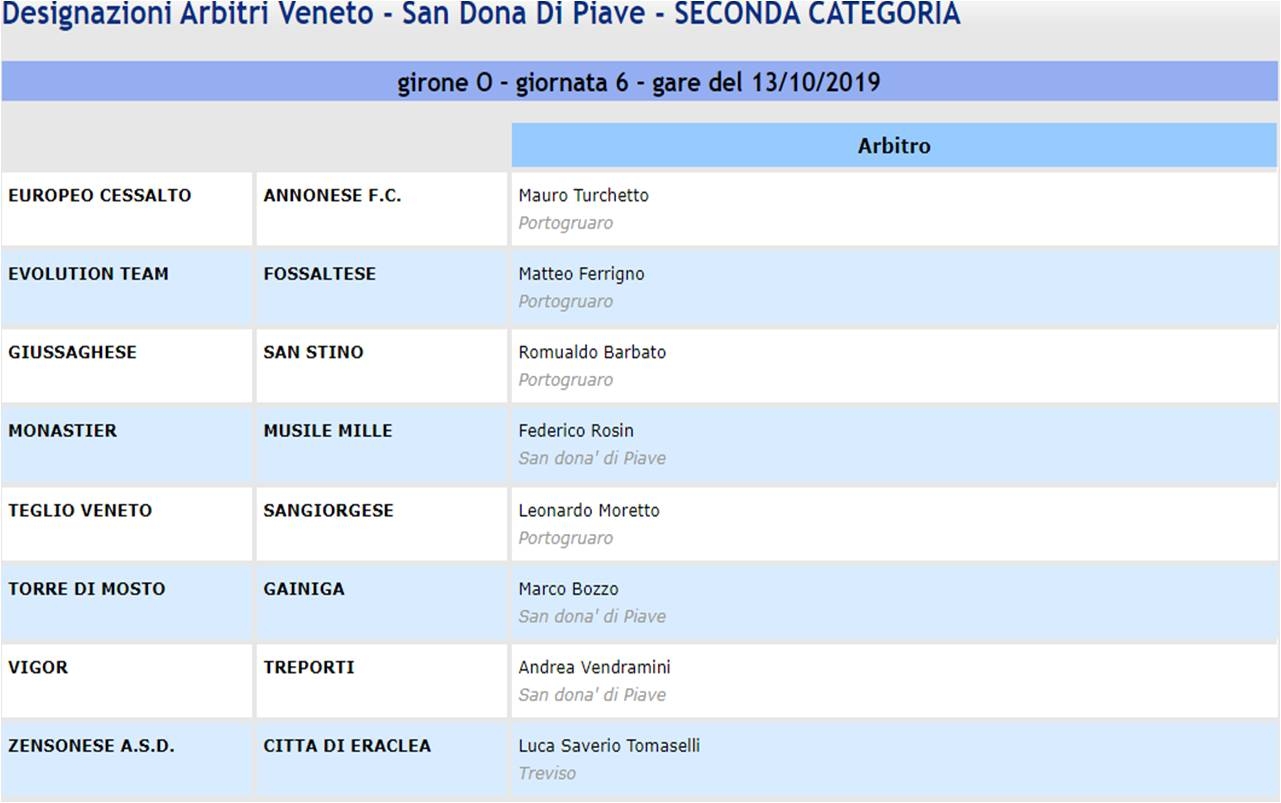
Task: Click TEGLIO VENETO team
Action: click(80, 510)
